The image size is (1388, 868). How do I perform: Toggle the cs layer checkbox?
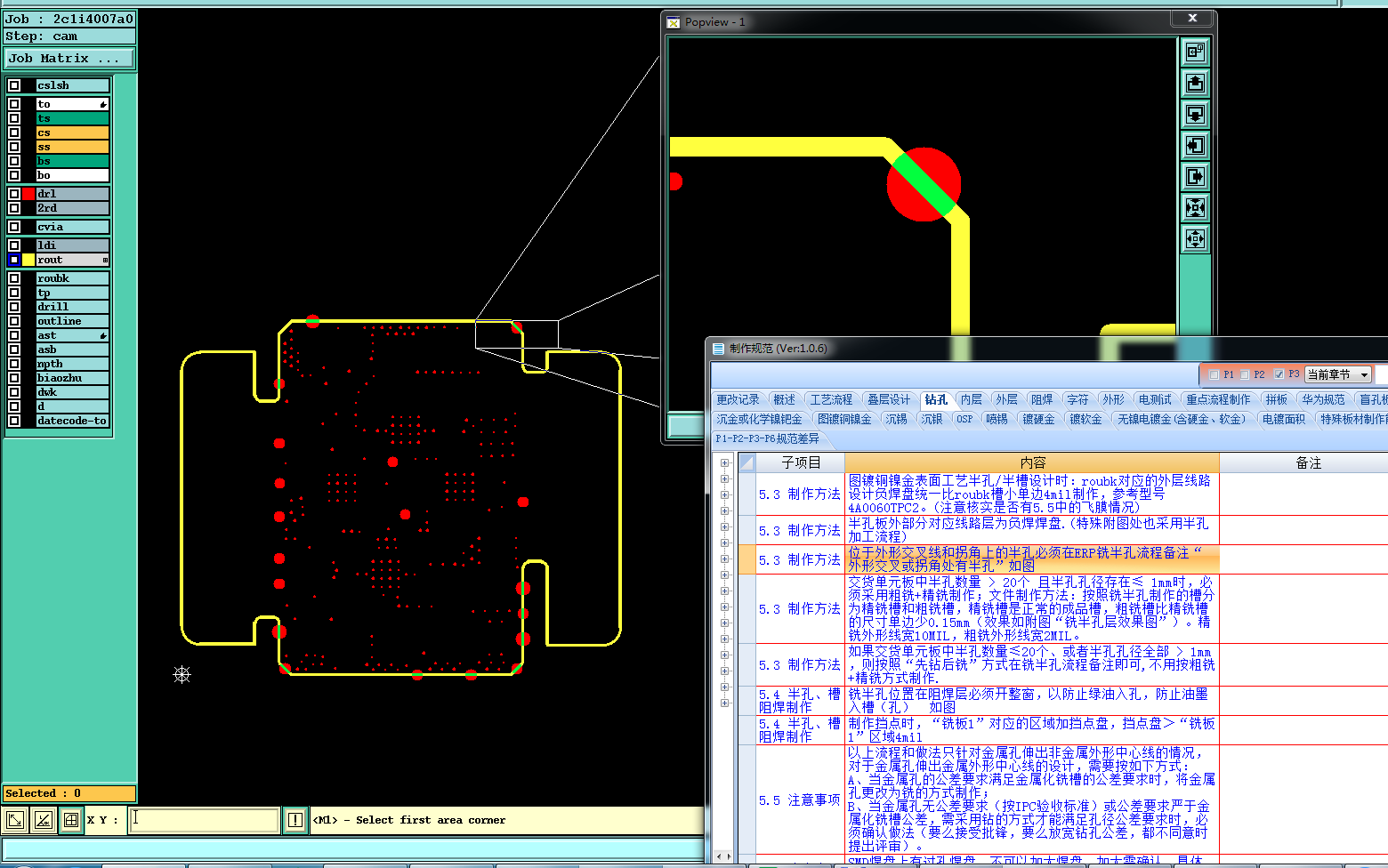click(x=14, y=133)
